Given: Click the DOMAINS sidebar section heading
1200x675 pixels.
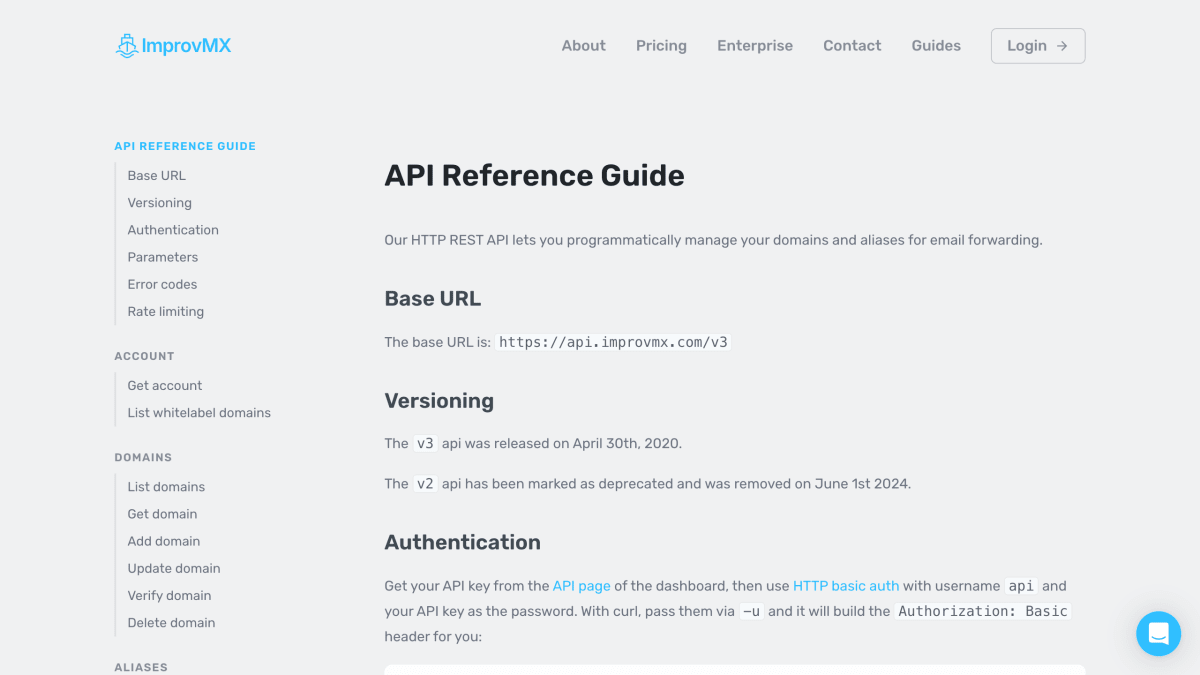Looking at the screenshot, I should [143, 457].
